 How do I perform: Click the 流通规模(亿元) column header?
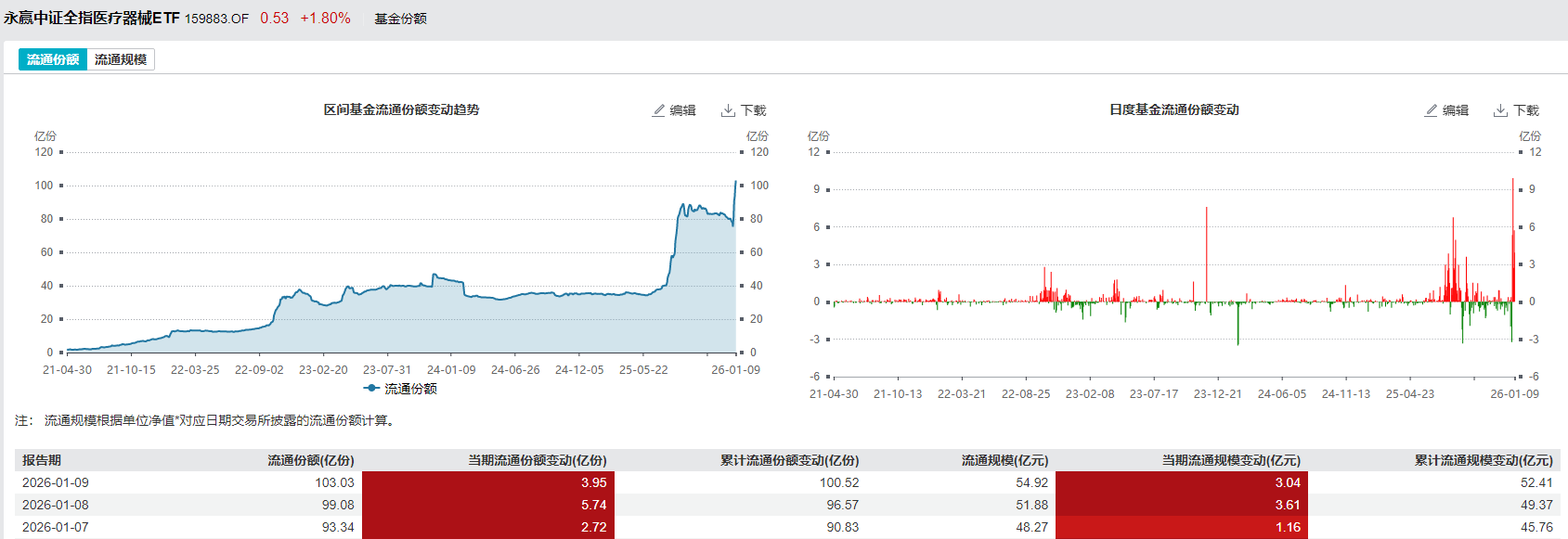coord(1004,460)
